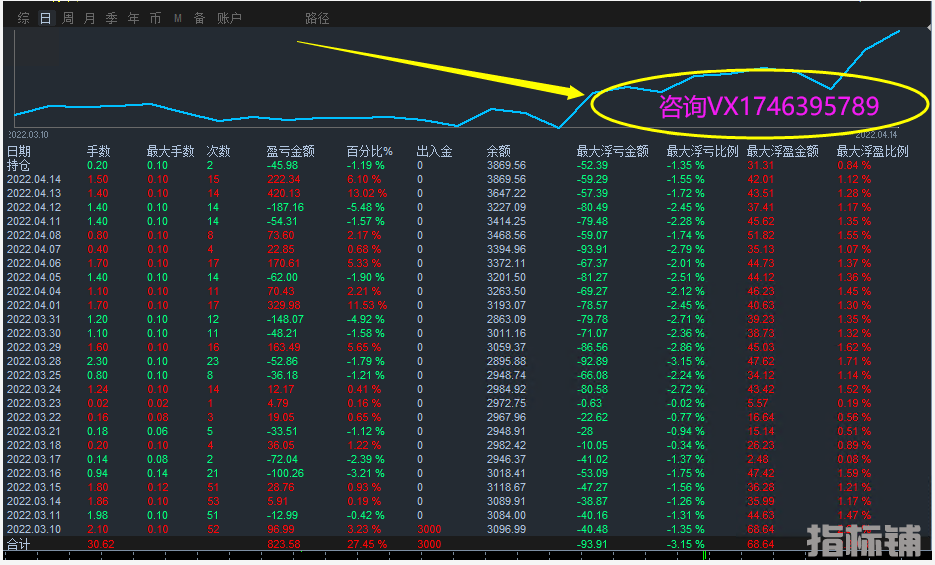This screenshot has height=565, width=935.
Task: Select the 2022.04.07 row date
Action: pyautogui.click(x=33, y=249)
